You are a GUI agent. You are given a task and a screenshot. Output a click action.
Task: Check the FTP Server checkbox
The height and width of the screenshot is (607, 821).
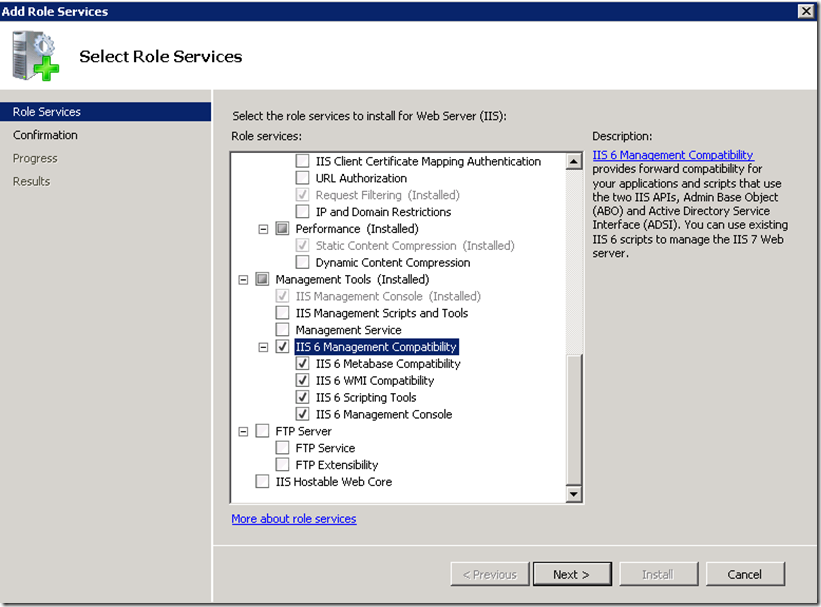[262, 431]
